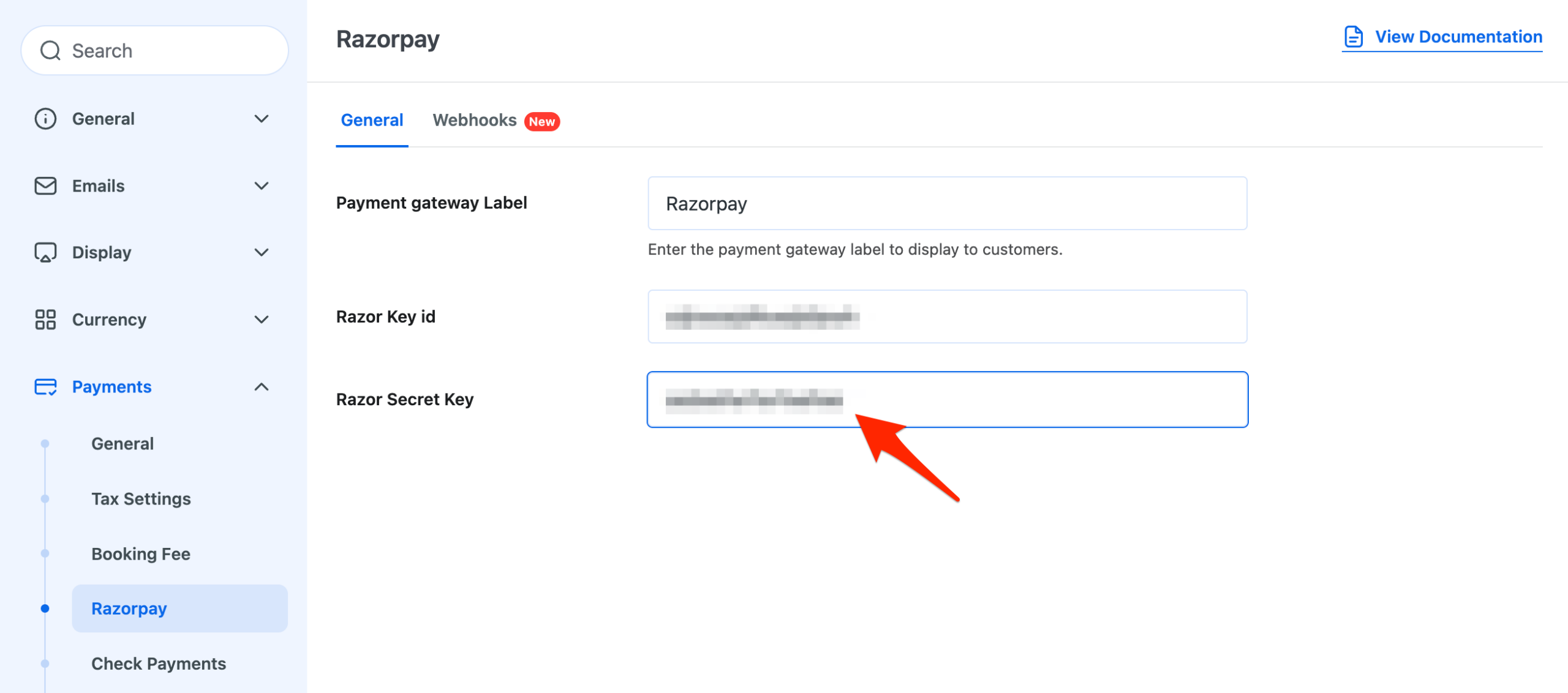Expand the Display section chevron

click(x=262, y=252)
